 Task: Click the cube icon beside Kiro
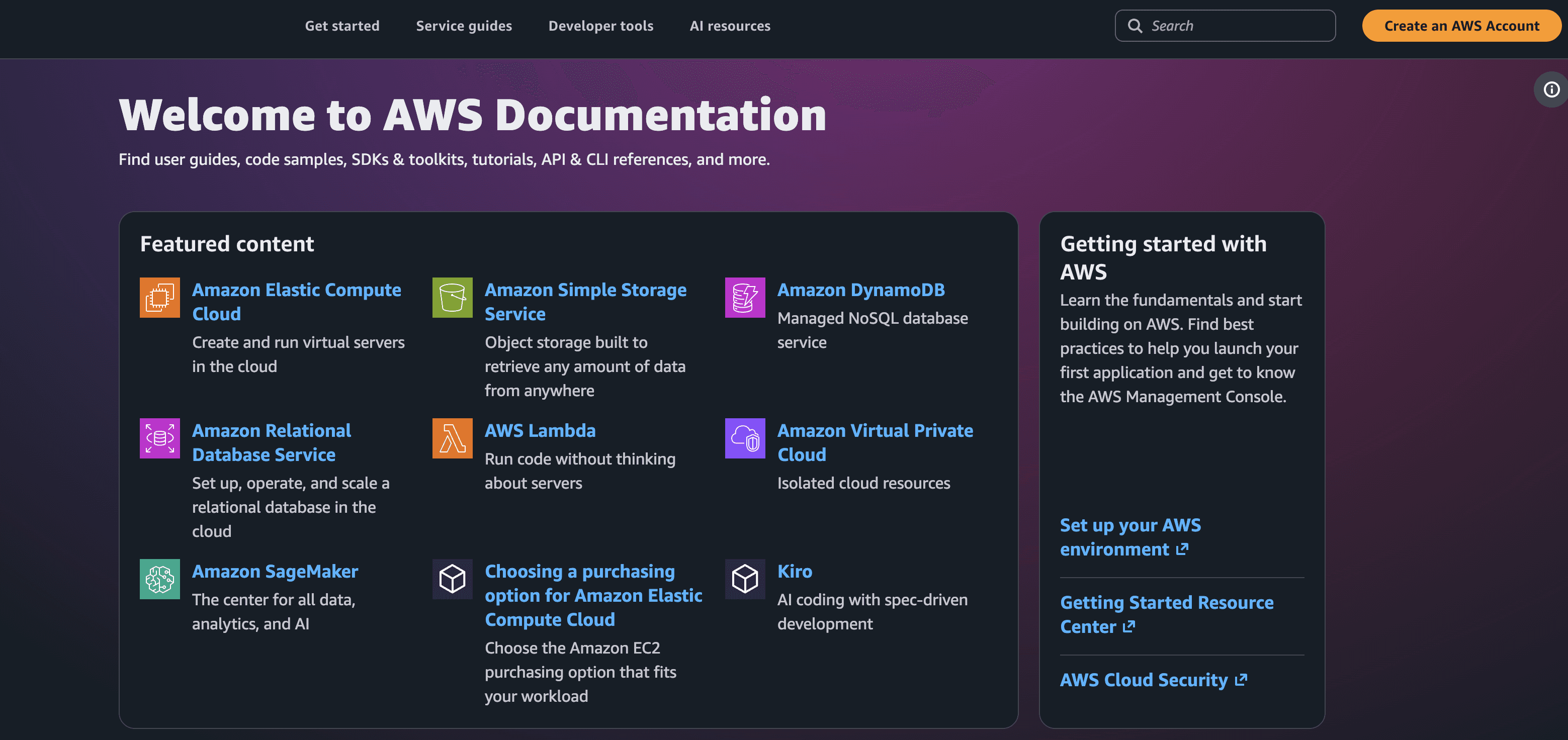745,579
